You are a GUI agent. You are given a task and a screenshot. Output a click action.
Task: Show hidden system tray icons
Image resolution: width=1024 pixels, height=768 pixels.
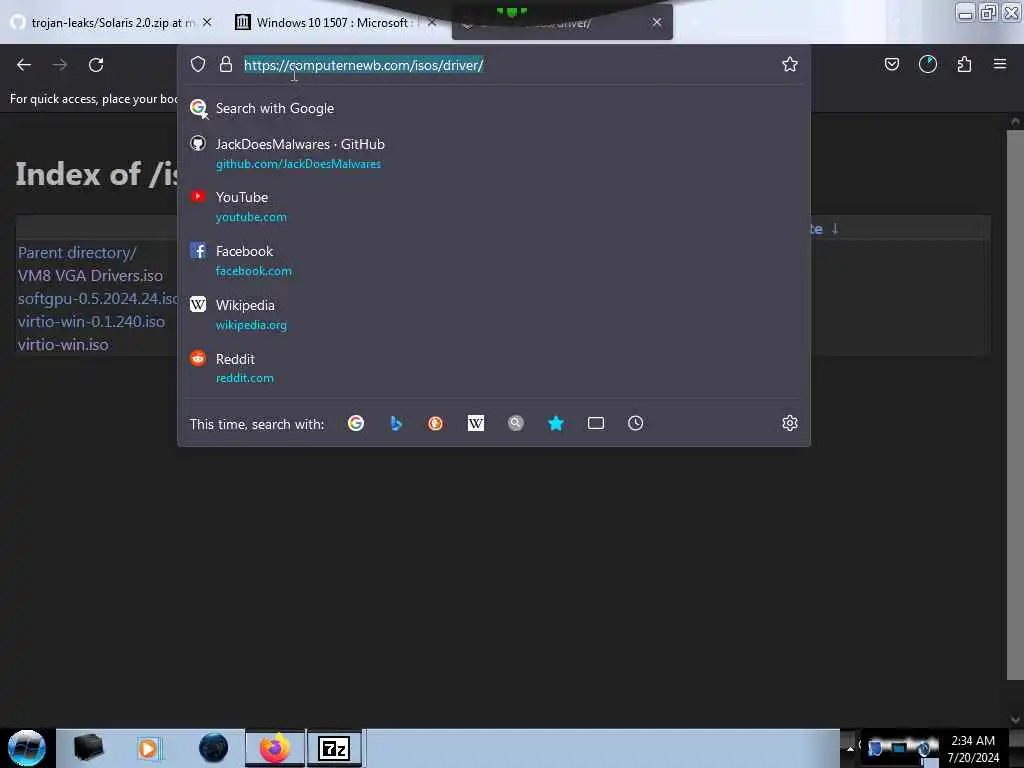click(x=850, y=748)
